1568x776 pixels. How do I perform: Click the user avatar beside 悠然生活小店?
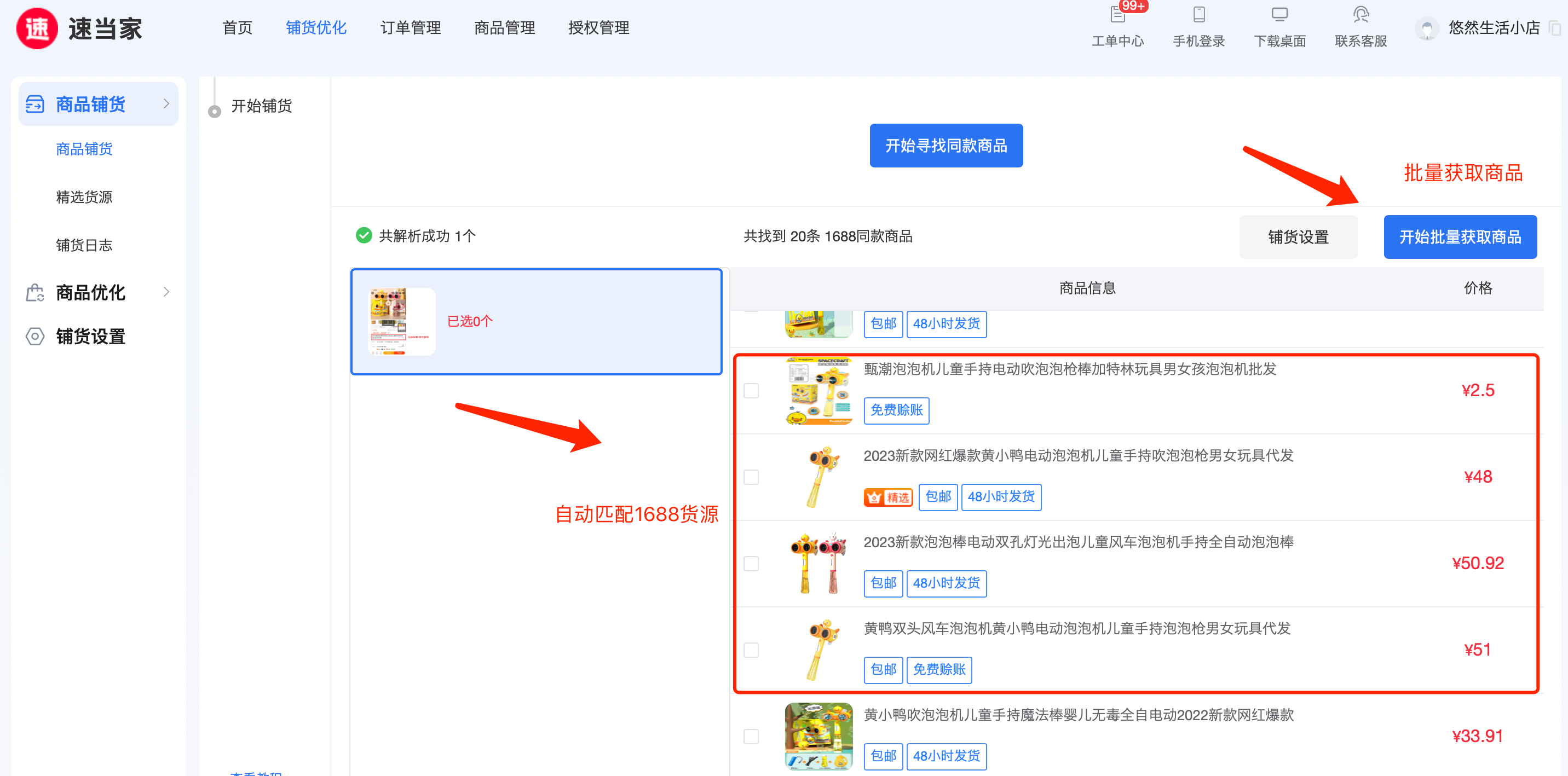(1426, 28)
